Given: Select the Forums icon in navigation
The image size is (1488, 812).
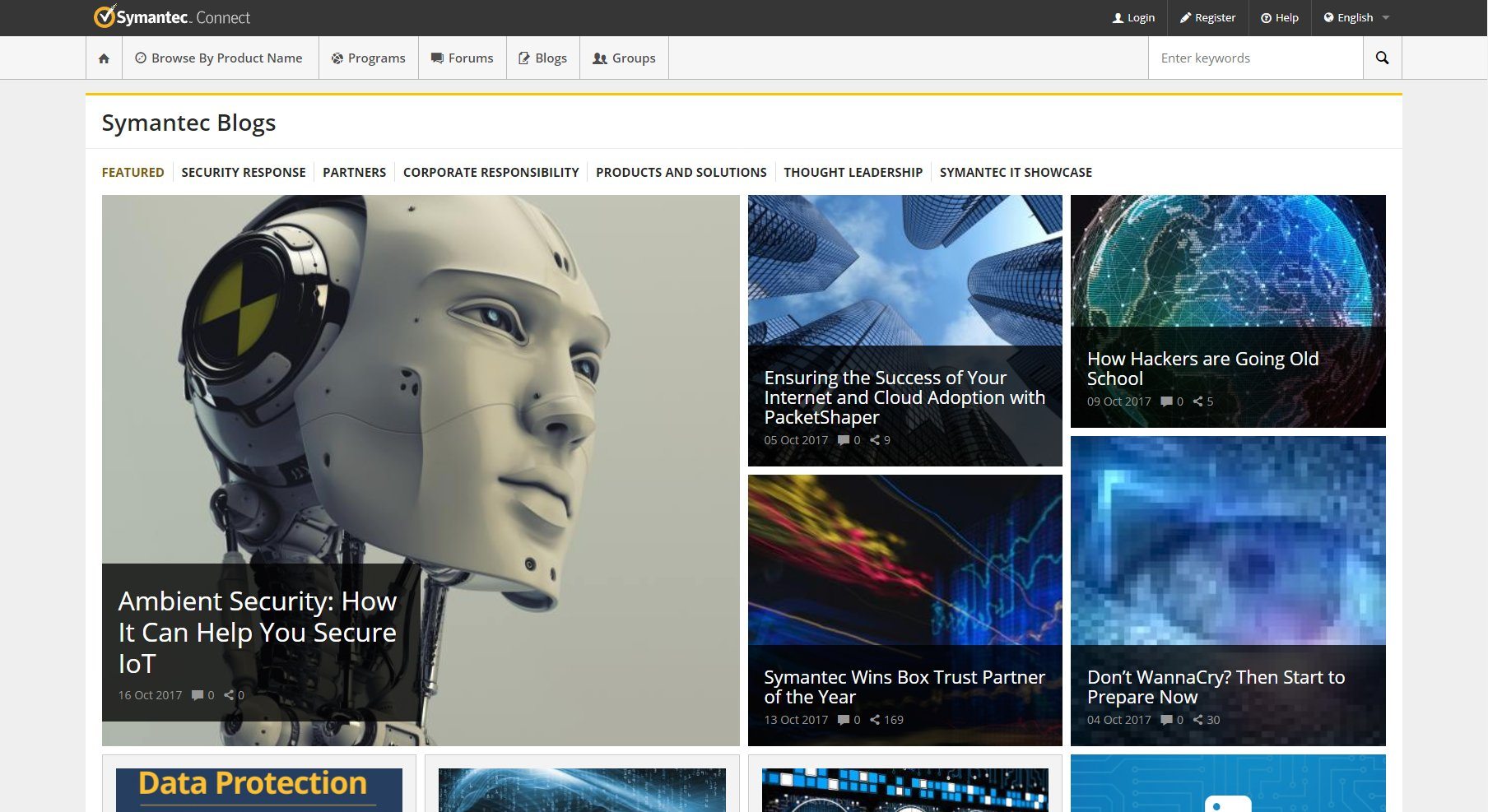Looking at the screenshot, I should pyautogui.click(x=437, y=58).
